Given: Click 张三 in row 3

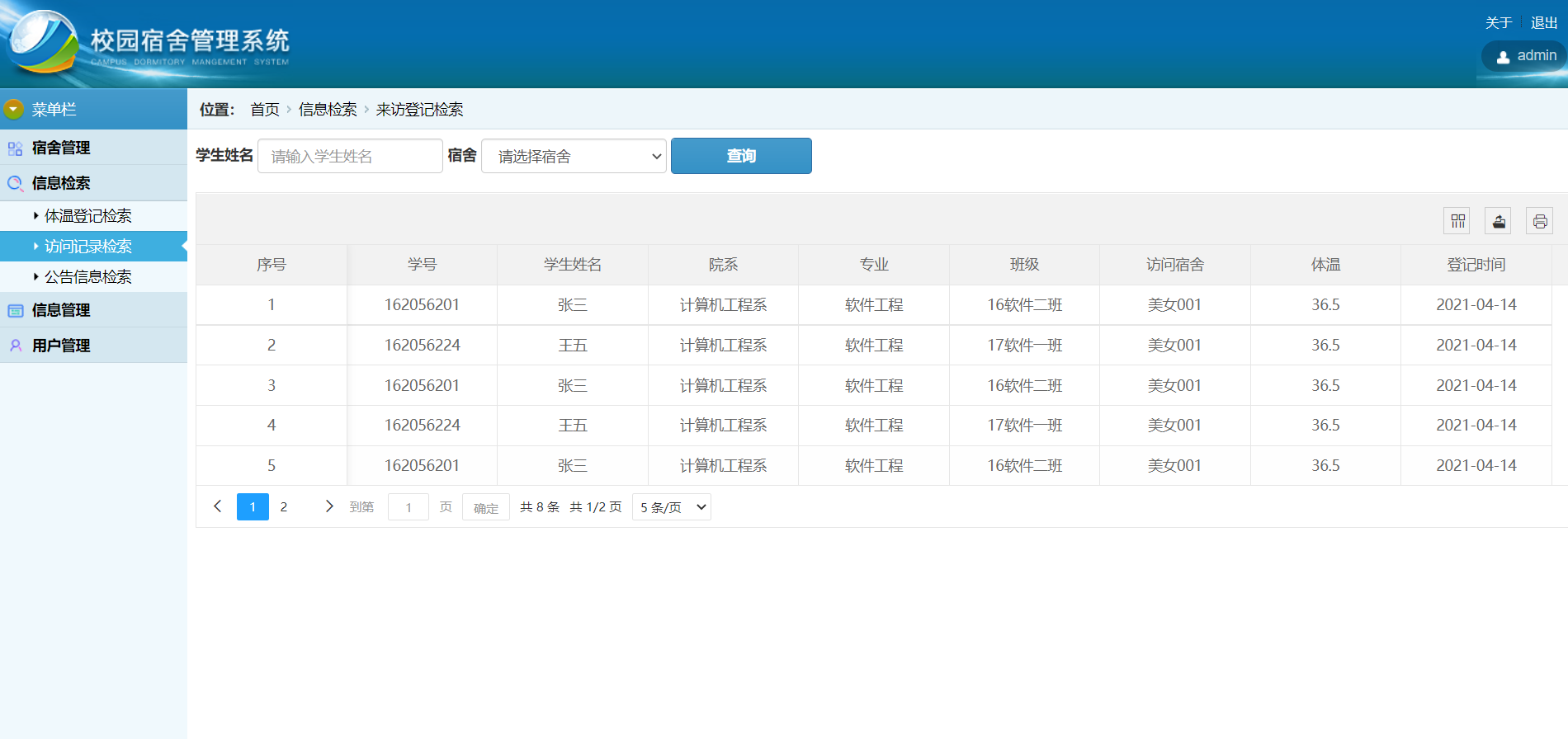Looking at the screenshot, I should point(573,386).
